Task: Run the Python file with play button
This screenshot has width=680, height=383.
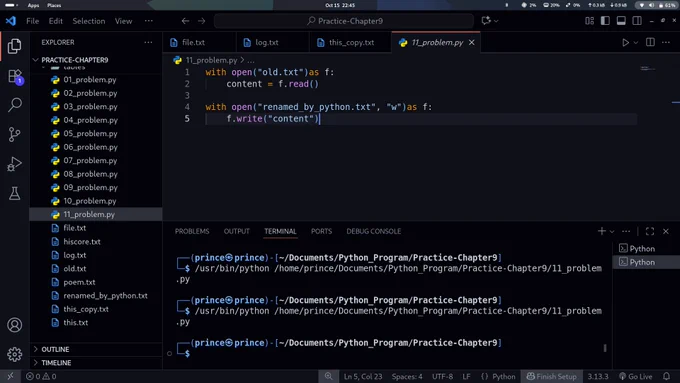Action: point(625,43)
